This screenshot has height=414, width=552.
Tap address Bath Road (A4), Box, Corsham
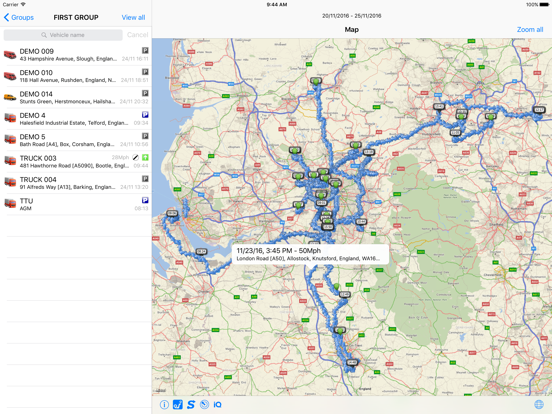point(67,144)
